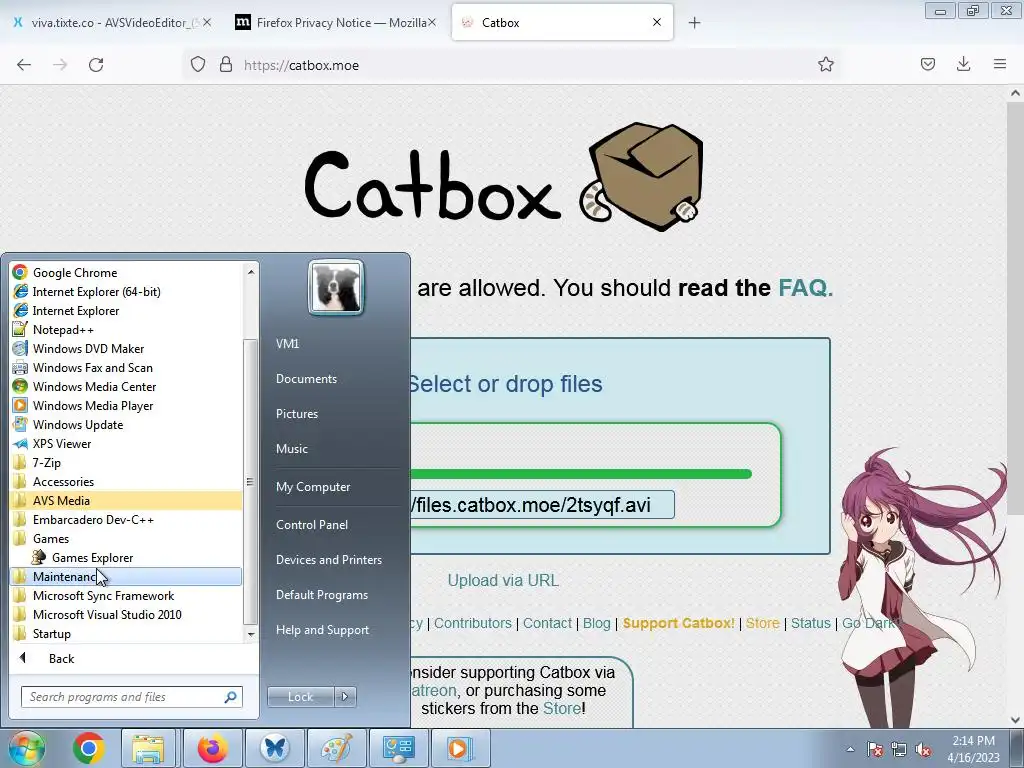This screenshot has width=1024, height=768.
Task: Bookmark this page with the star icon
Action: 825,64
